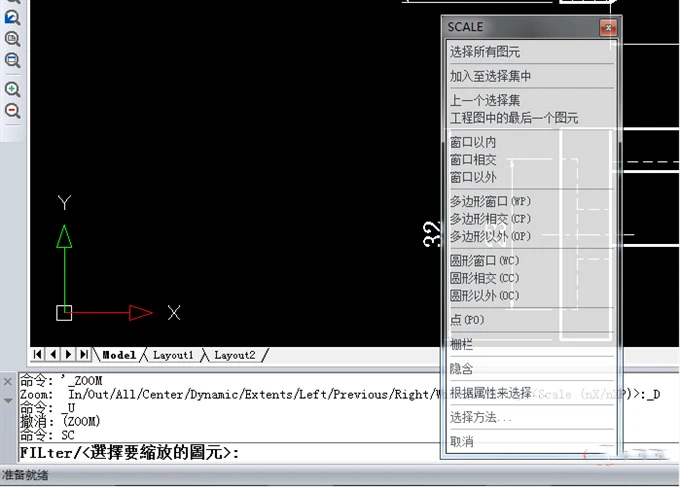The width and height of the screenshot is (680, 487).
Task: Select 圆形相交 (CC) option
Action: [x=530, y=278]
